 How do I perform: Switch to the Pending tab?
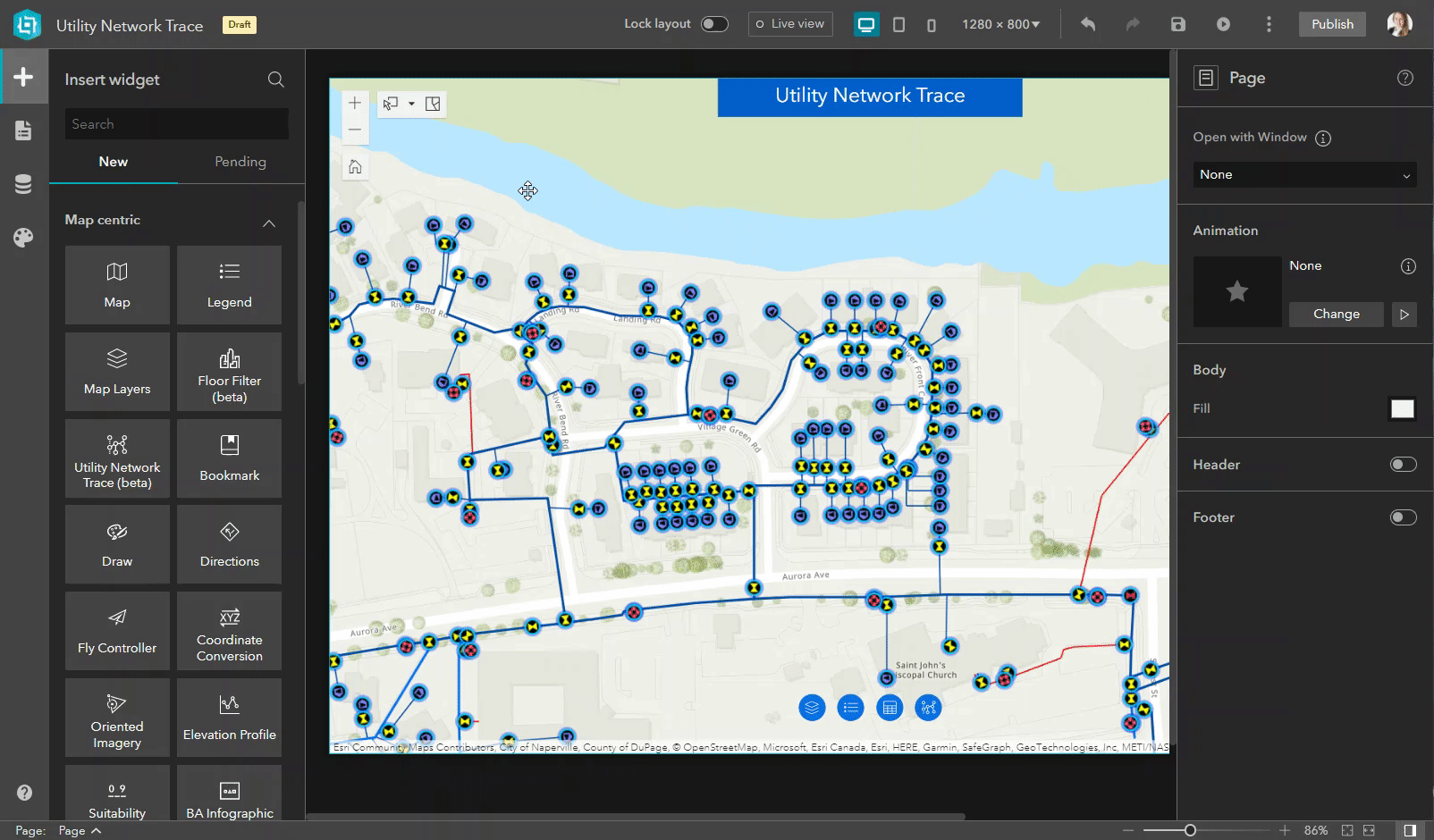(x=240, y=162)
